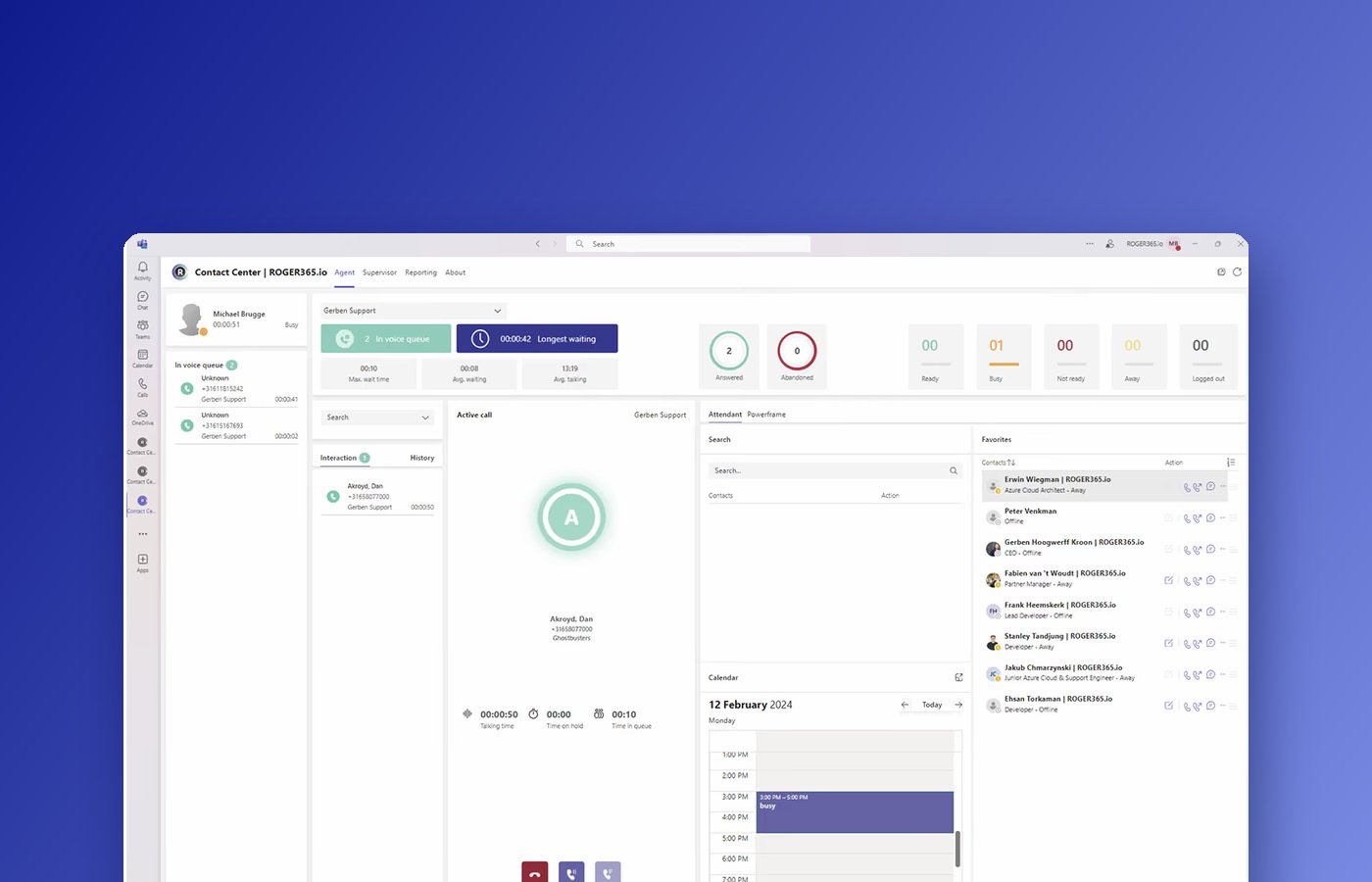
Task: Open OneDrive in the Teams sidebar
Action: click(142, 416)
